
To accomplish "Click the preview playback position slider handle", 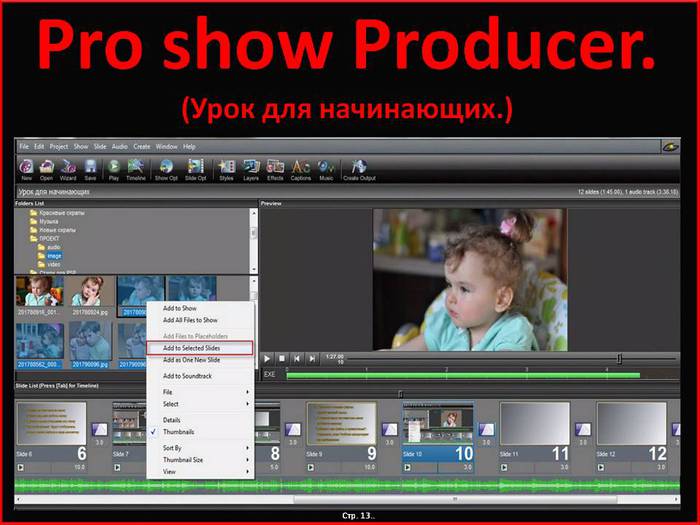I will 619,358.
